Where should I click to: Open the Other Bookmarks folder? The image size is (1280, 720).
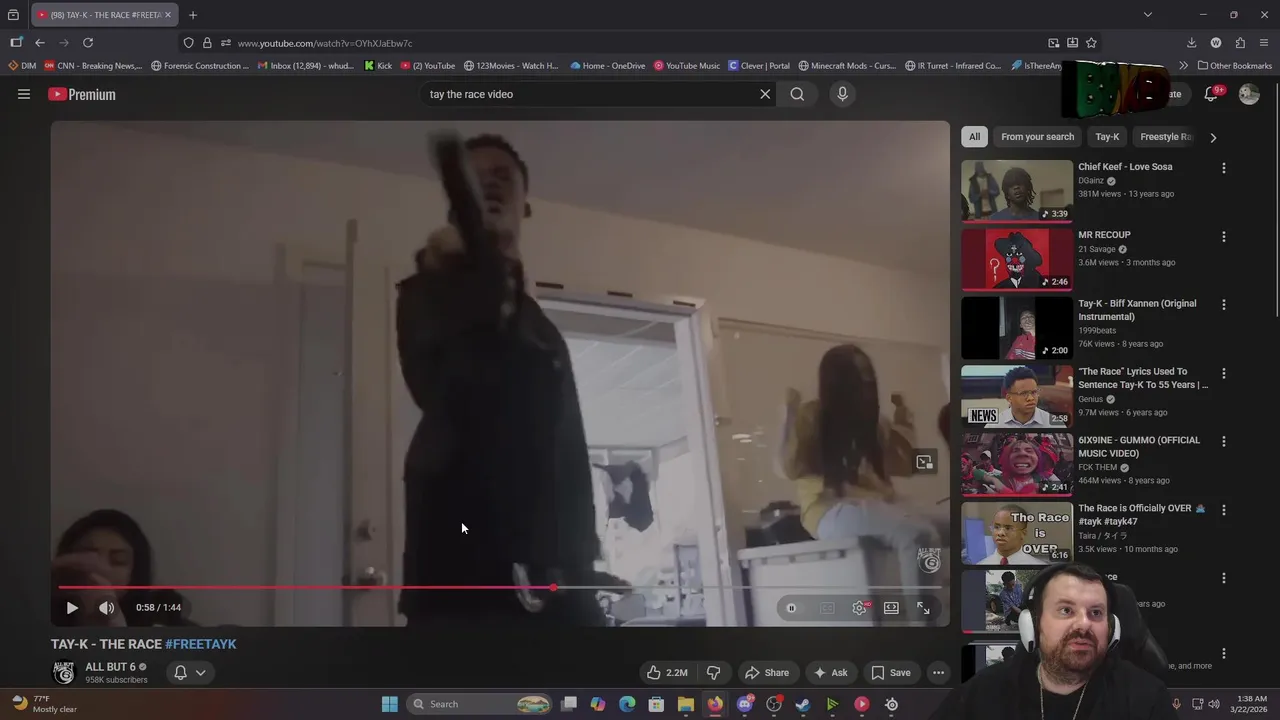1234,66
